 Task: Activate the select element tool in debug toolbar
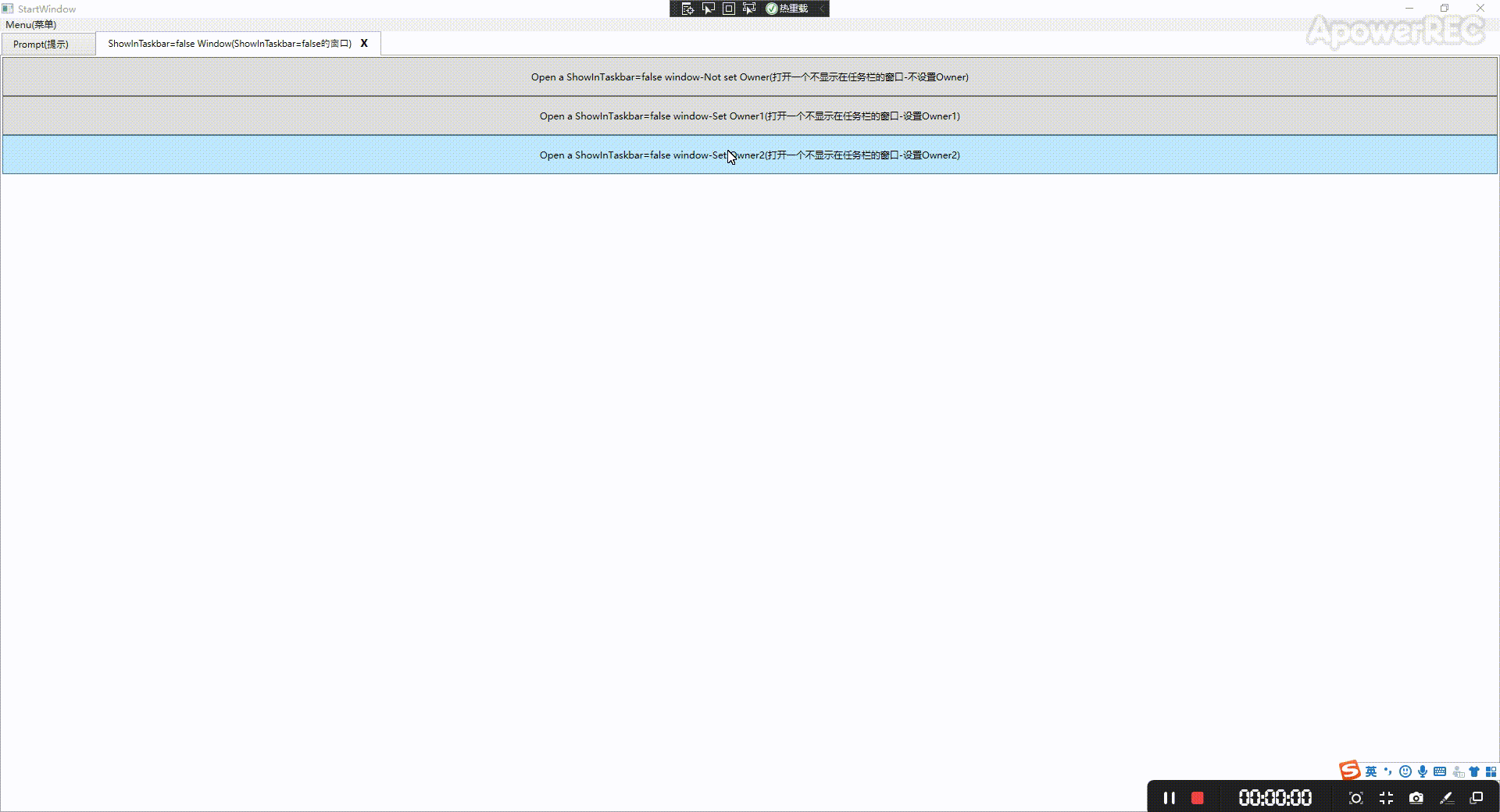point(709,9)
